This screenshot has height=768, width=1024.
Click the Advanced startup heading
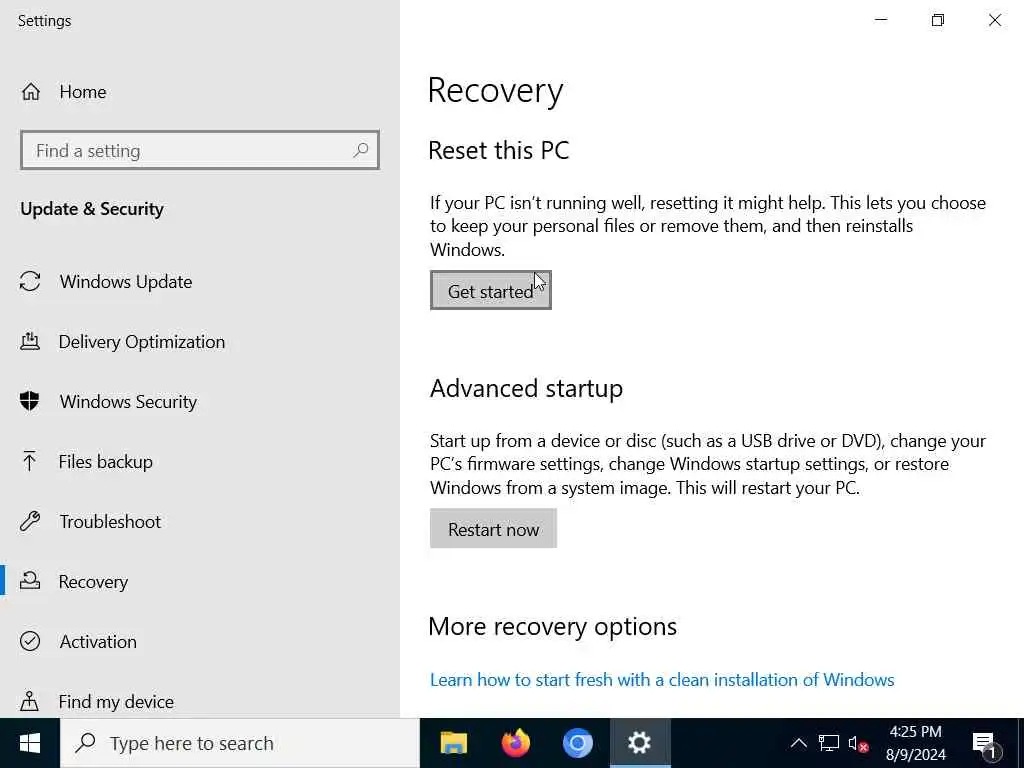(x=526, y=389)
